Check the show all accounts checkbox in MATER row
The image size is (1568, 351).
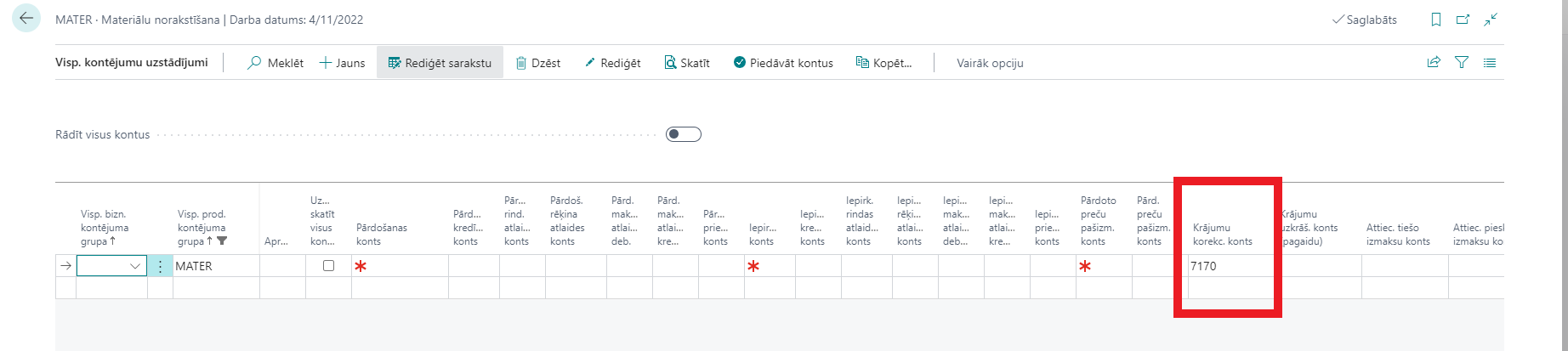tap(329, 266)
